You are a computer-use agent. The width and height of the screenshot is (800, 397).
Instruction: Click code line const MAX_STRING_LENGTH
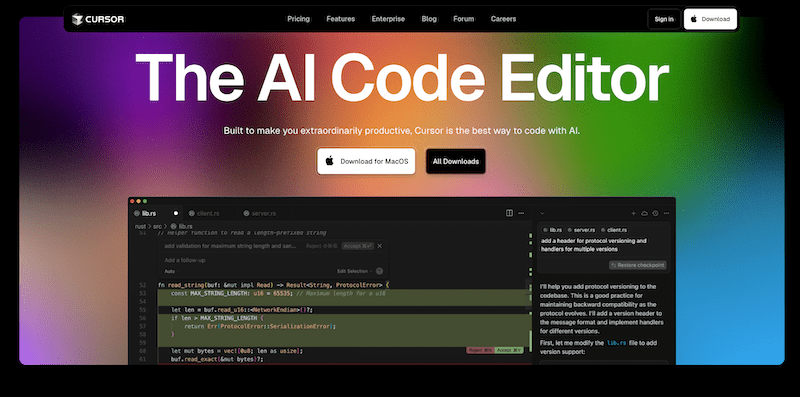[x=278, y=294]
